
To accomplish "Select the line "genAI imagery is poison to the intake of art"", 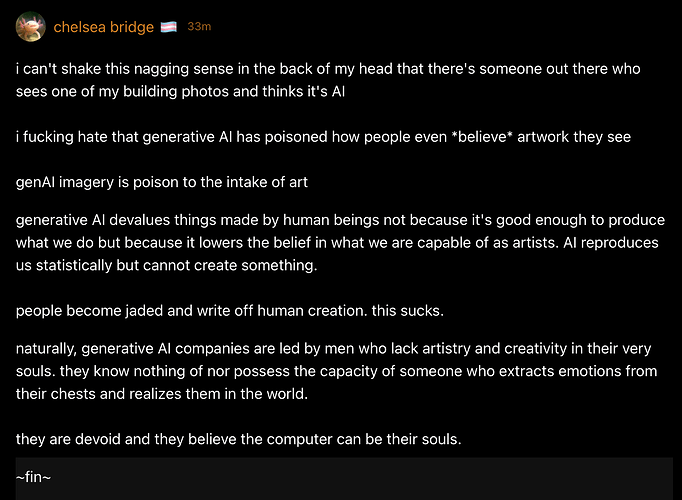I will 162,182.
